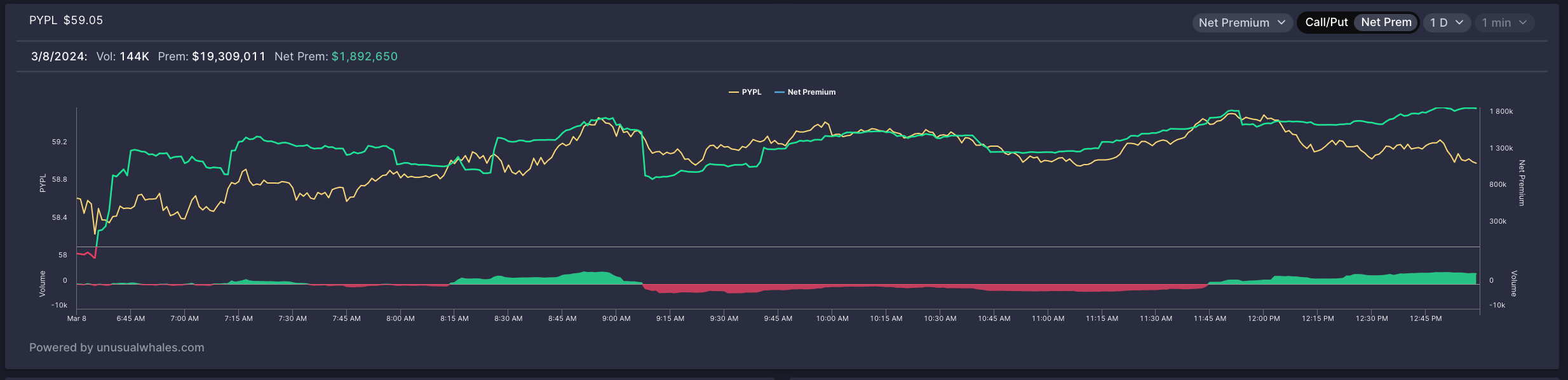Screen dimensions: 1568x380
Task: Open the 1 D timeframe dropdown
Action: [1447, 23]
